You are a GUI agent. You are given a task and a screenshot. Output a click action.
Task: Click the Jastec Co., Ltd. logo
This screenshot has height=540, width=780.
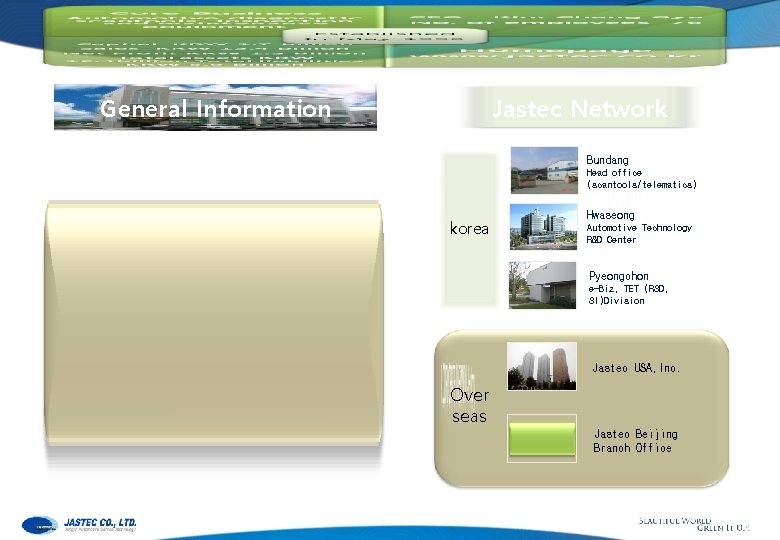point(79,525)
